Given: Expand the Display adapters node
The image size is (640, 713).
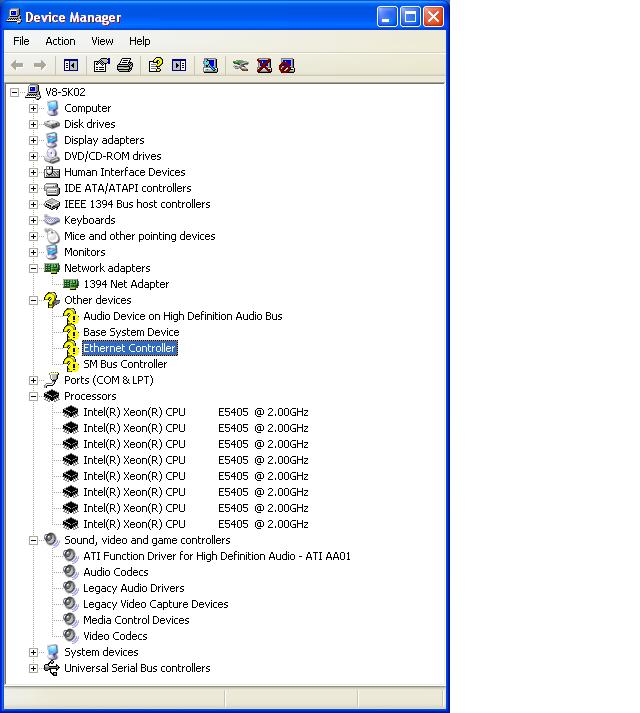Looking at the screenshot, I should (33, 140).
